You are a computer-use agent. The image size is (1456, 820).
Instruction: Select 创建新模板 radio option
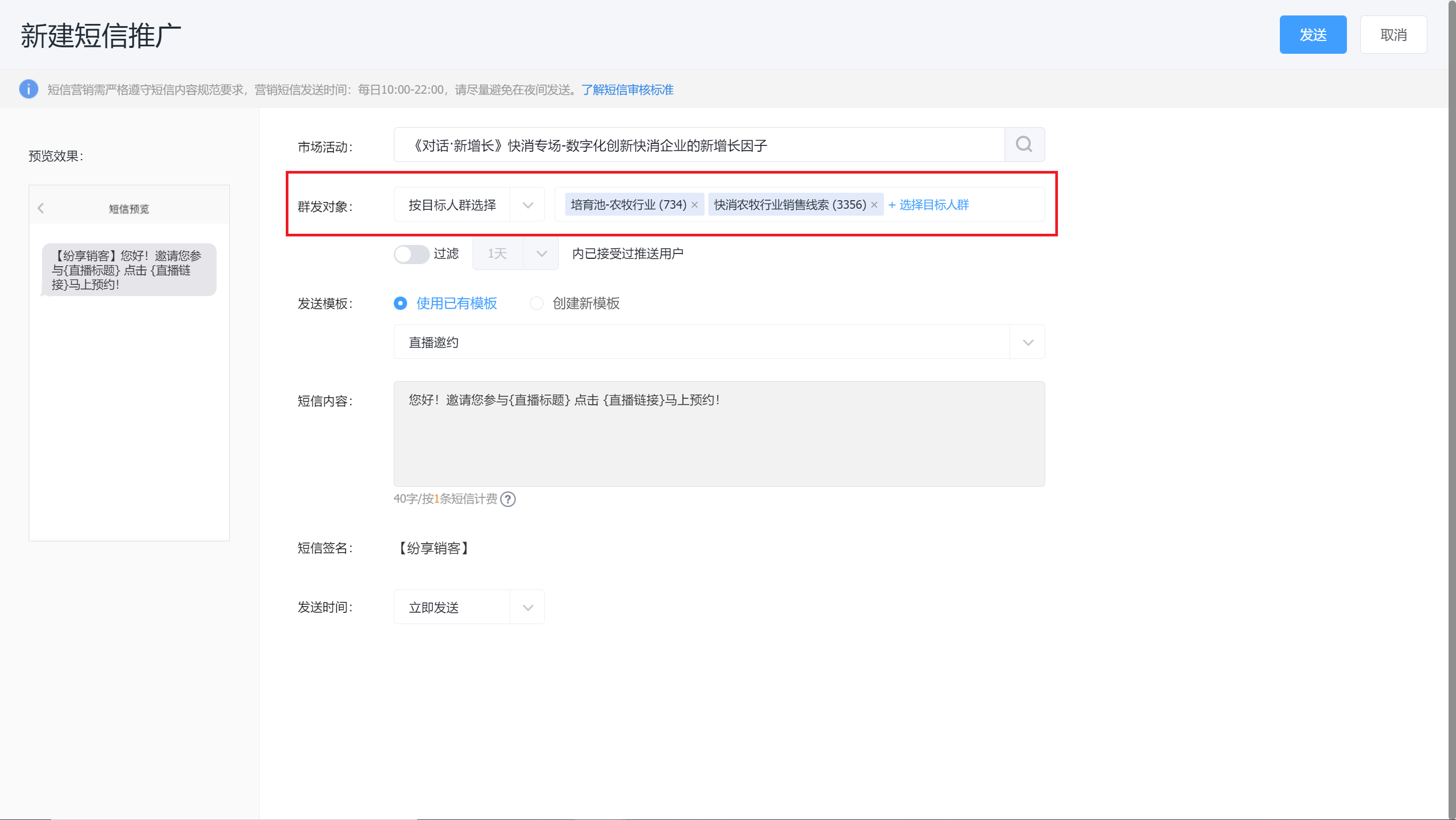pyautogui.click(x=575, y=304)
